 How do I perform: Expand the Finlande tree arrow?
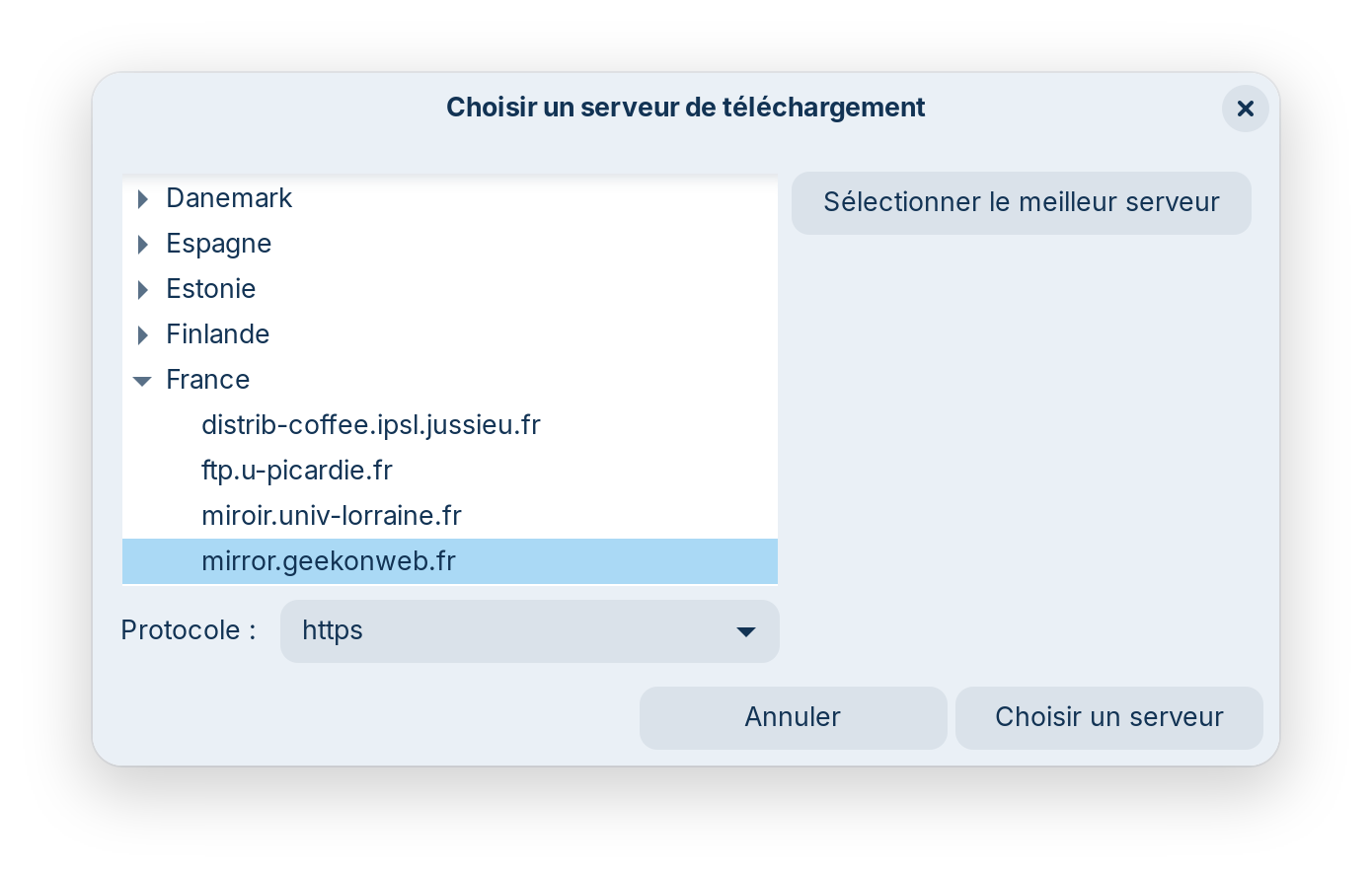click(x=143, y=335)
